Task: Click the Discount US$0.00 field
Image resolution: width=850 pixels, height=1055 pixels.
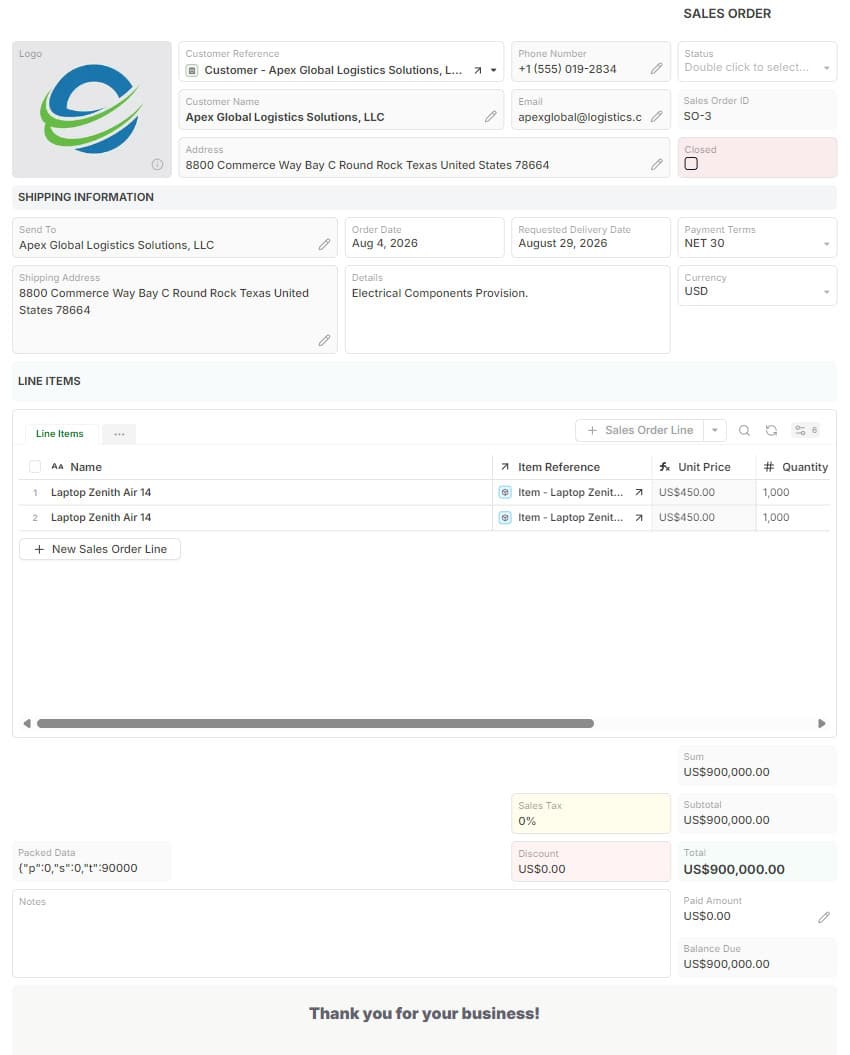Action: [x=590, y=861]
